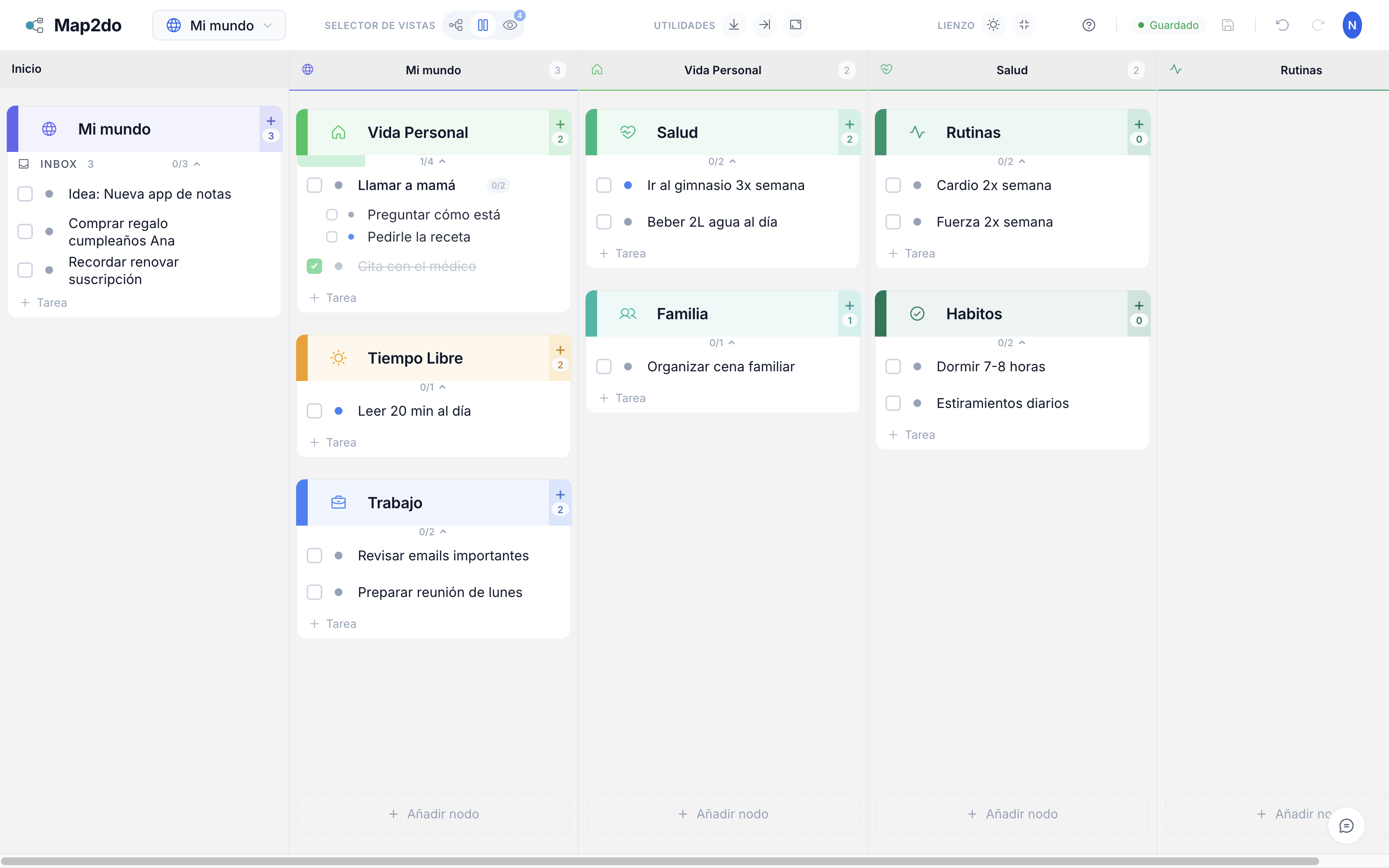Add a task under Habitos with Tarea
1389x868 pixels.
(x=912, y=434)
